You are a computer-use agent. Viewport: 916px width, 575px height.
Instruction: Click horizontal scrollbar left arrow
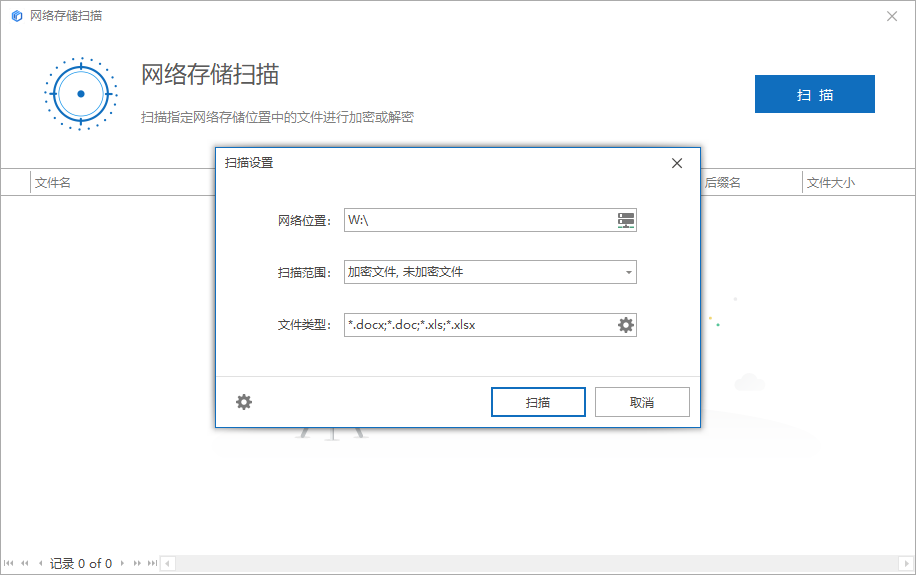[168, 564]
